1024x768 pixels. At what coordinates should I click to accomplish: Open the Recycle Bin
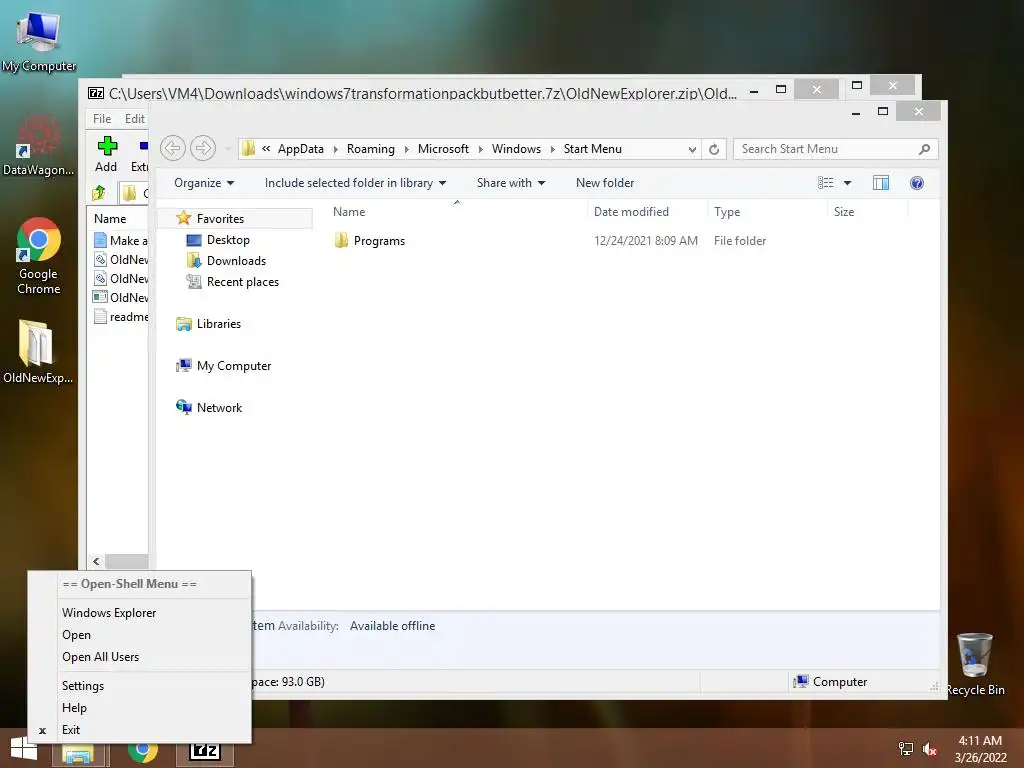[975, 664]
